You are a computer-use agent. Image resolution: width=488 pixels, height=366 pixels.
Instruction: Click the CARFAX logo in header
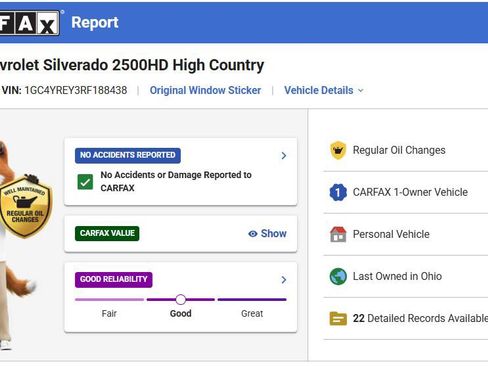pos(29,23)
